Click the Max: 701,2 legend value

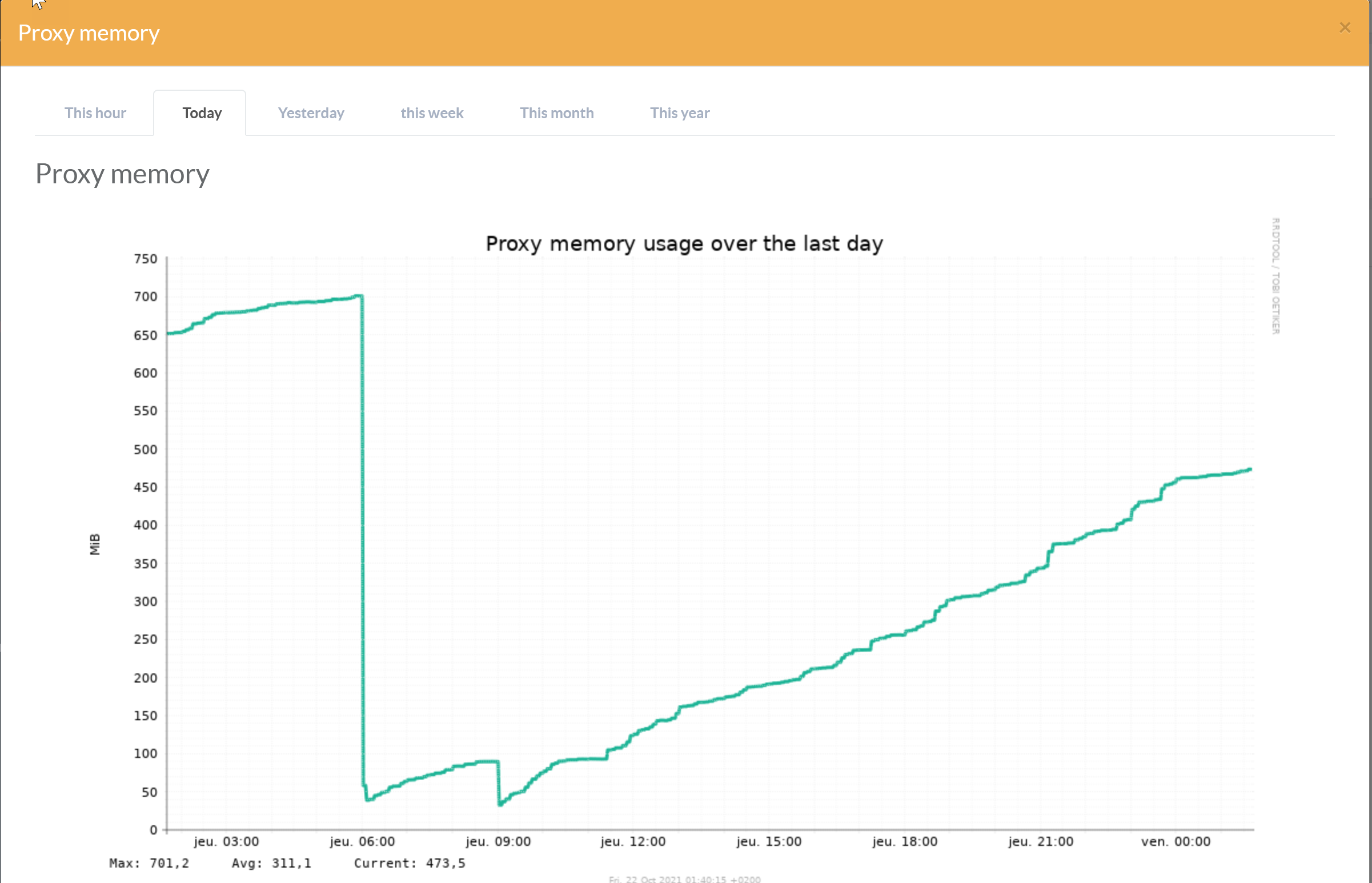click(149, 863)
